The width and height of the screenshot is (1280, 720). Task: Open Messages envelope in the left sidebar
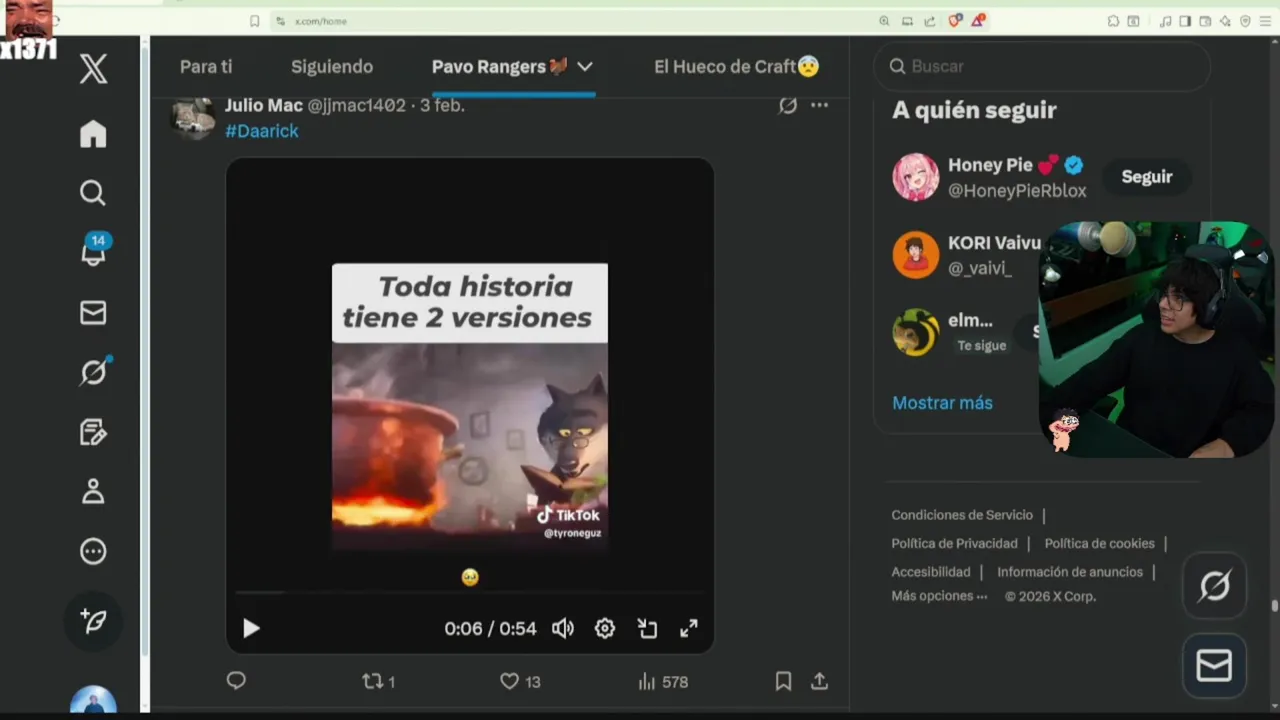click(x=93, y=313)
